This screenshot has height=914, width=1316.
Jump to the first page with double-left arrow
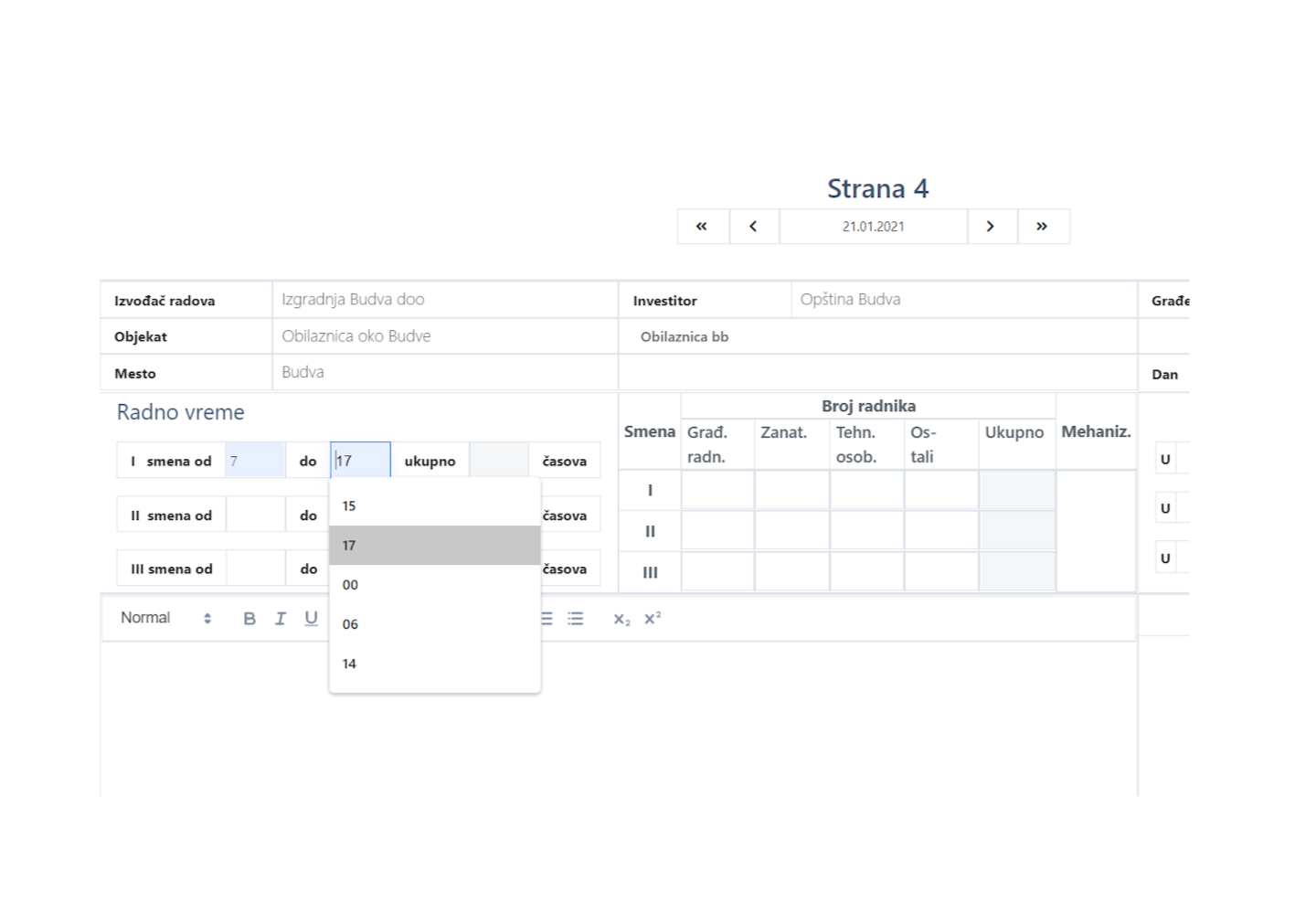point(702,227)
